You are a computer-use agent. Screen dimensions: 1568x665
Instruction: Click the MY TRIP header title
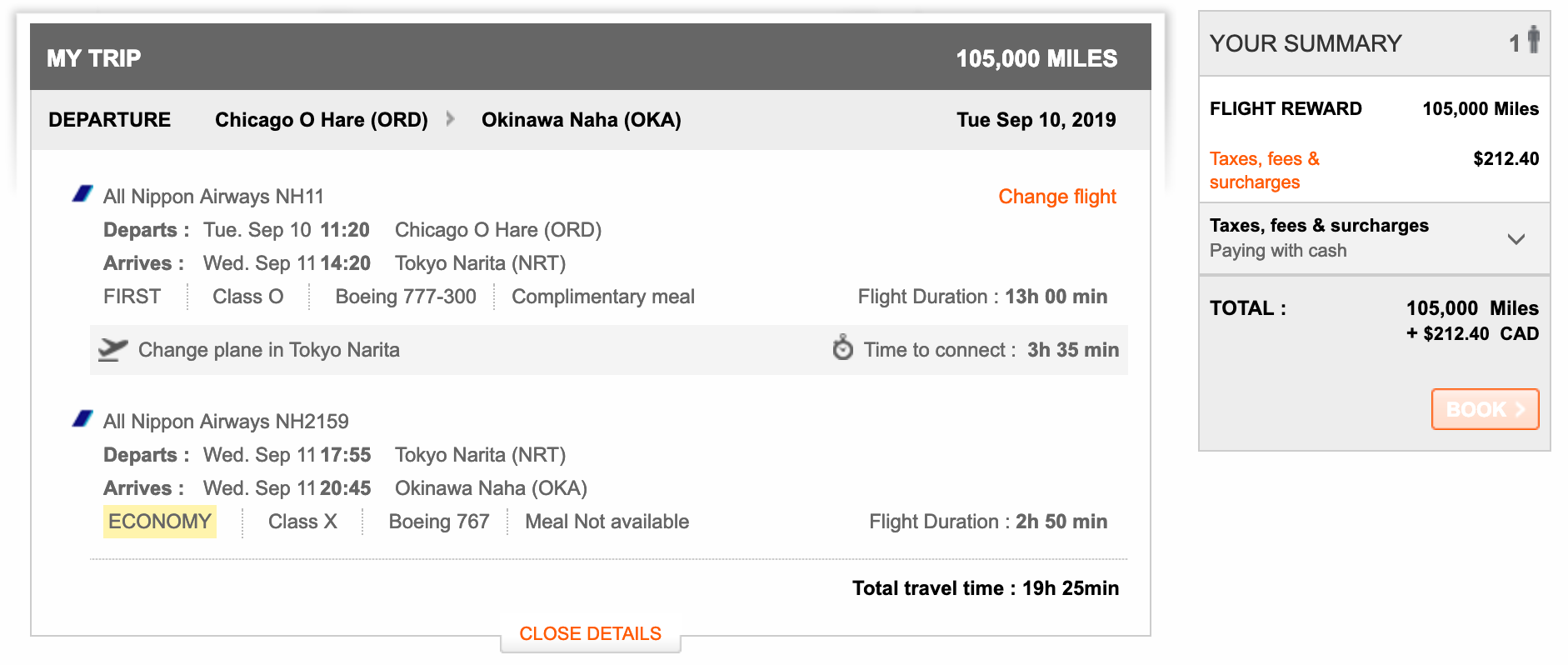click(94, 58)
